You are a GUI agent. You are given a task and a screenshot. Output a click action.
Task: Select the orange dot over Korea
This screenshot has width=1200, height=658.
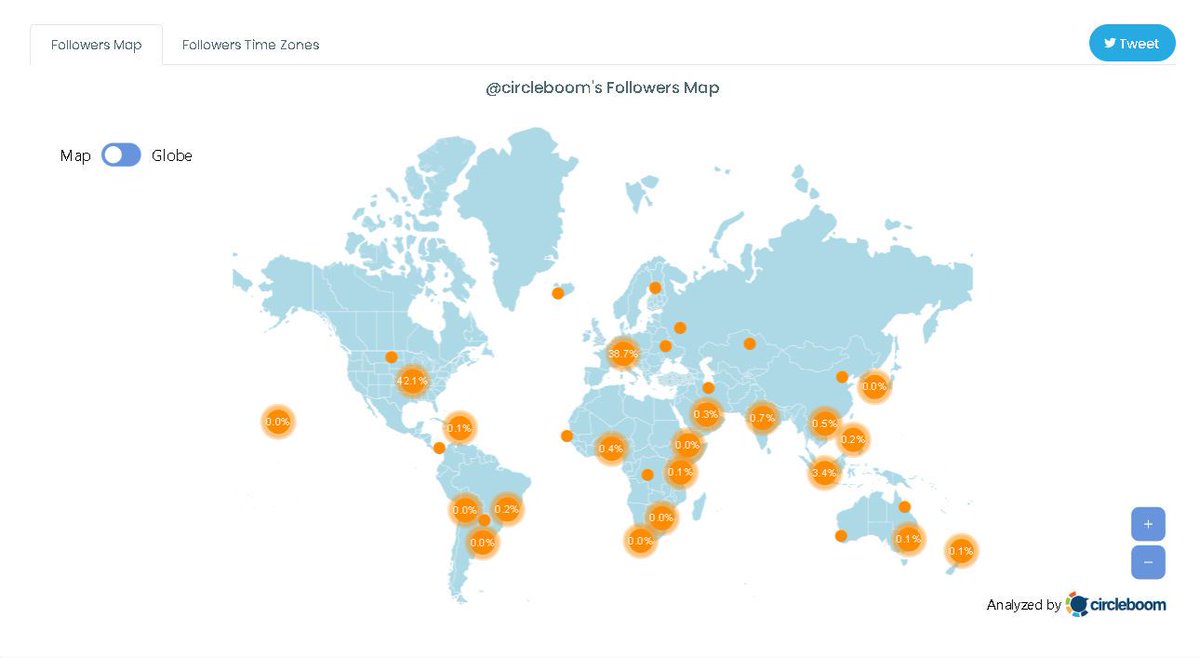pyautogui.click(x=842, y=377)
